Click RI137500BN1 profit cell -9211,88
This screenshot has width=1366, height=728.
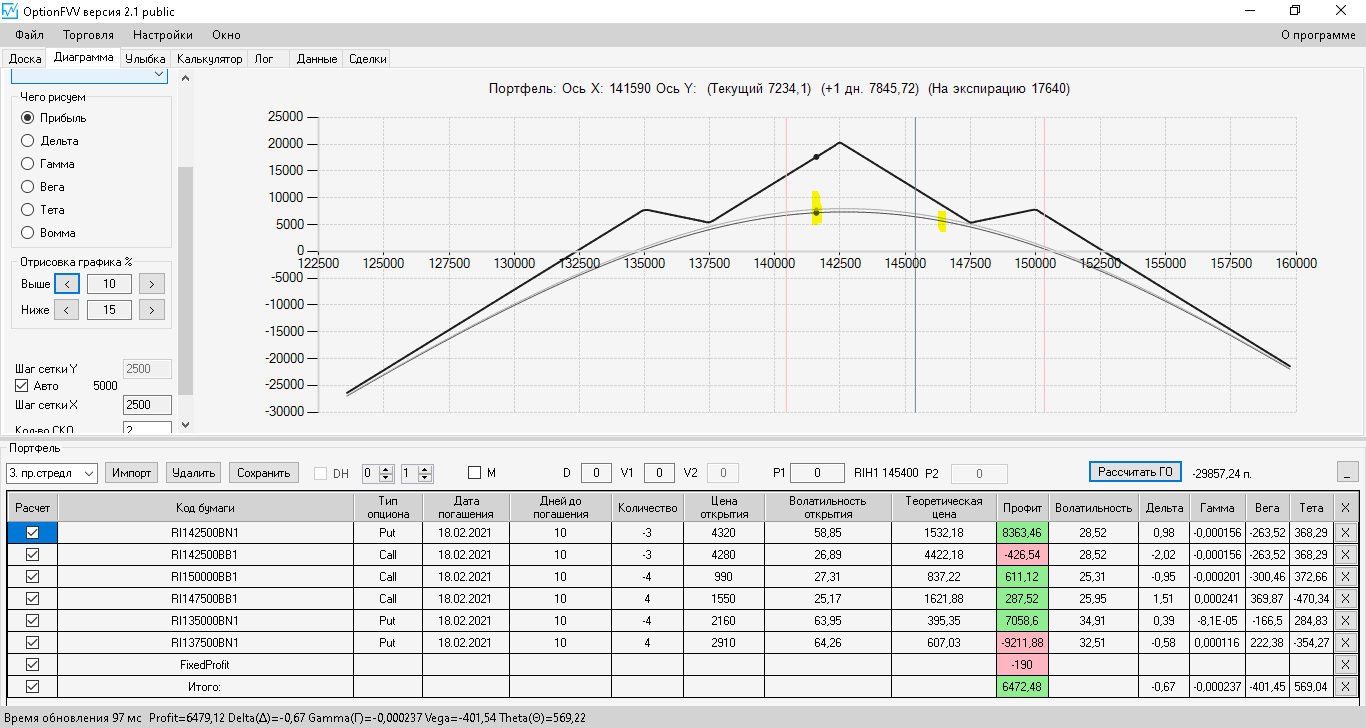[x=1022, y=642]
